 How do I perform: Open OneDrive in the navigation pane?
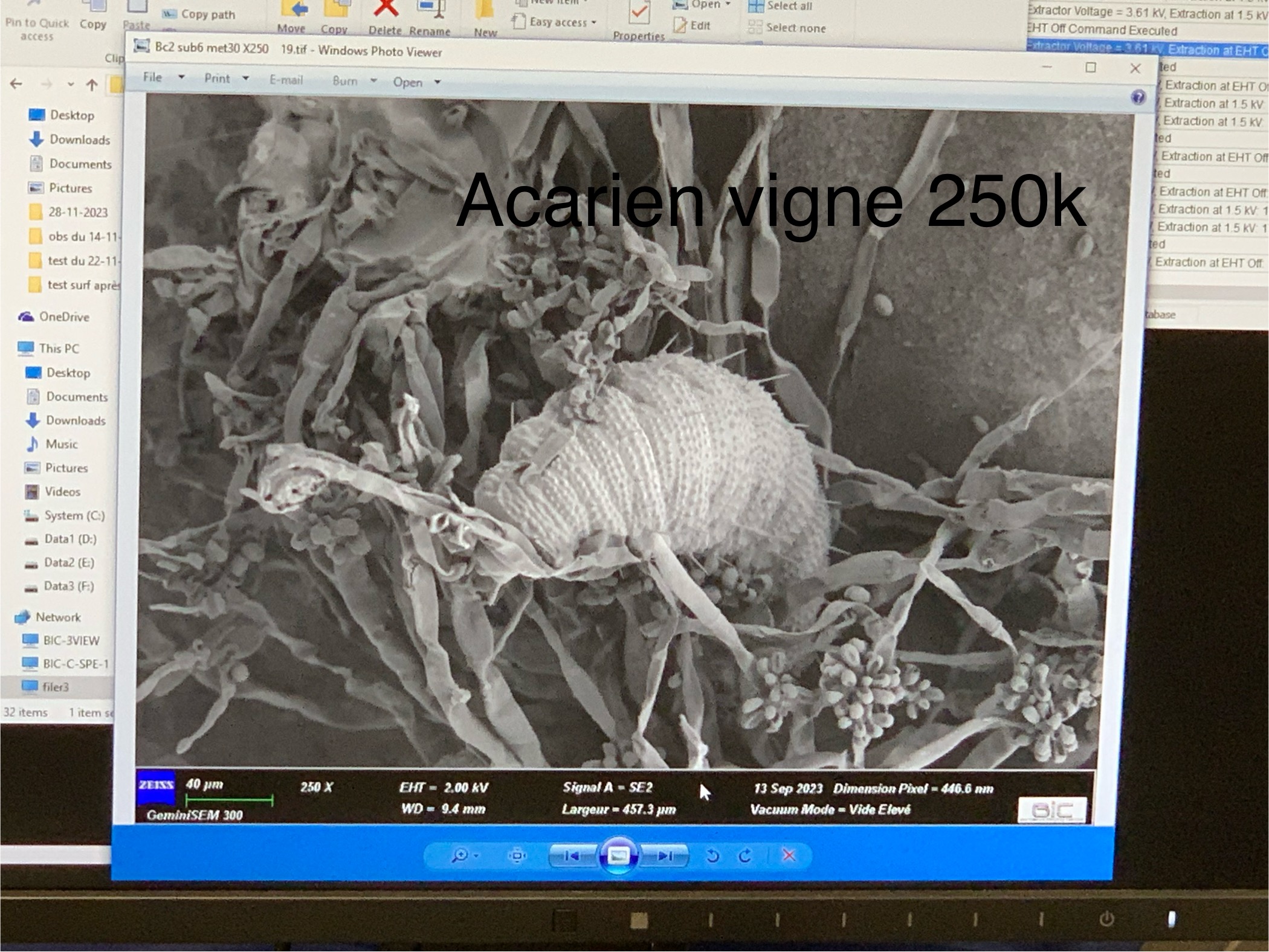[x=63, y=317]
